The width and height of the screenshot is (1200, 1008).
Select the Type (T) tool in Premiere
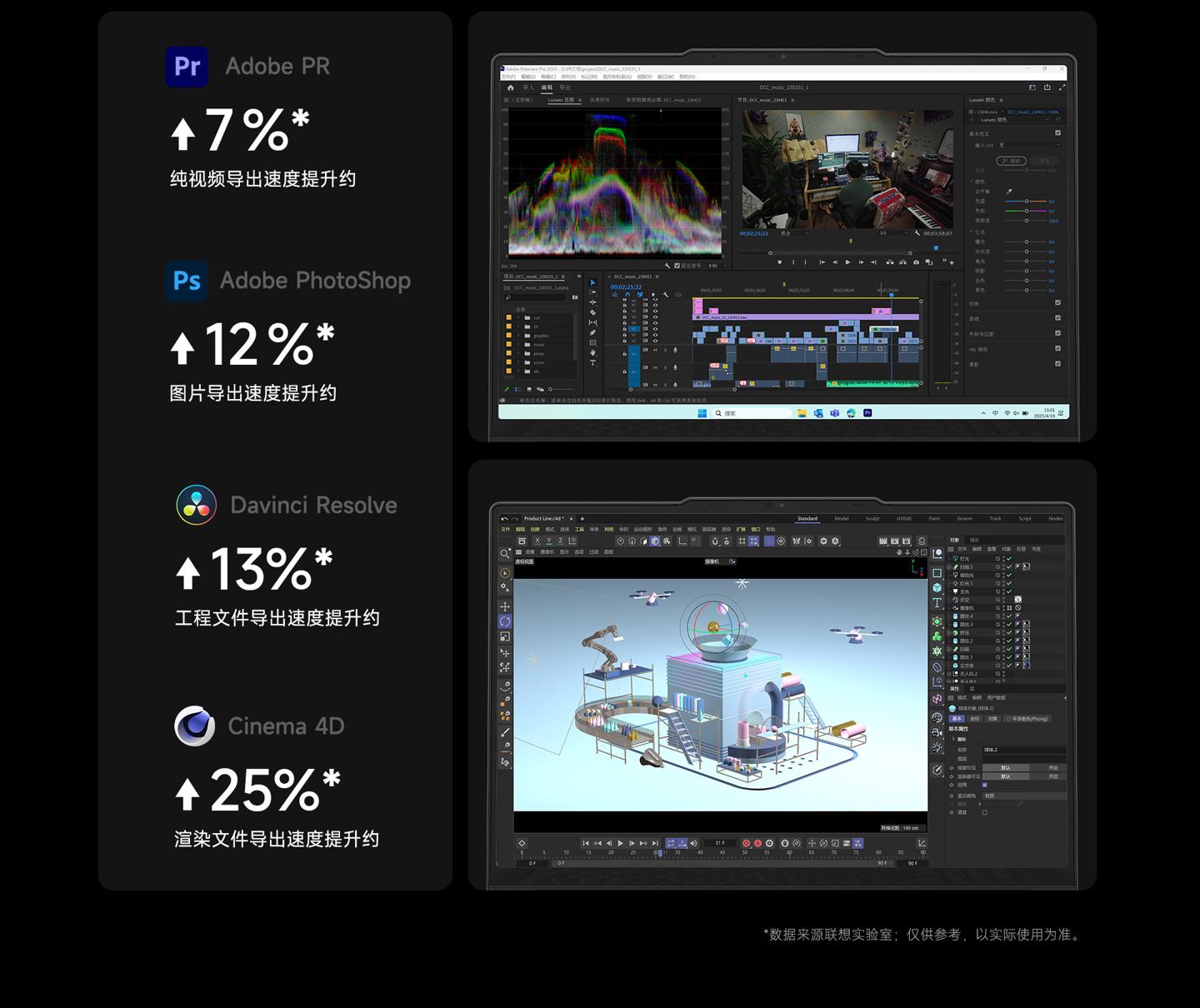pyautogui.click(x=592, y=362)
